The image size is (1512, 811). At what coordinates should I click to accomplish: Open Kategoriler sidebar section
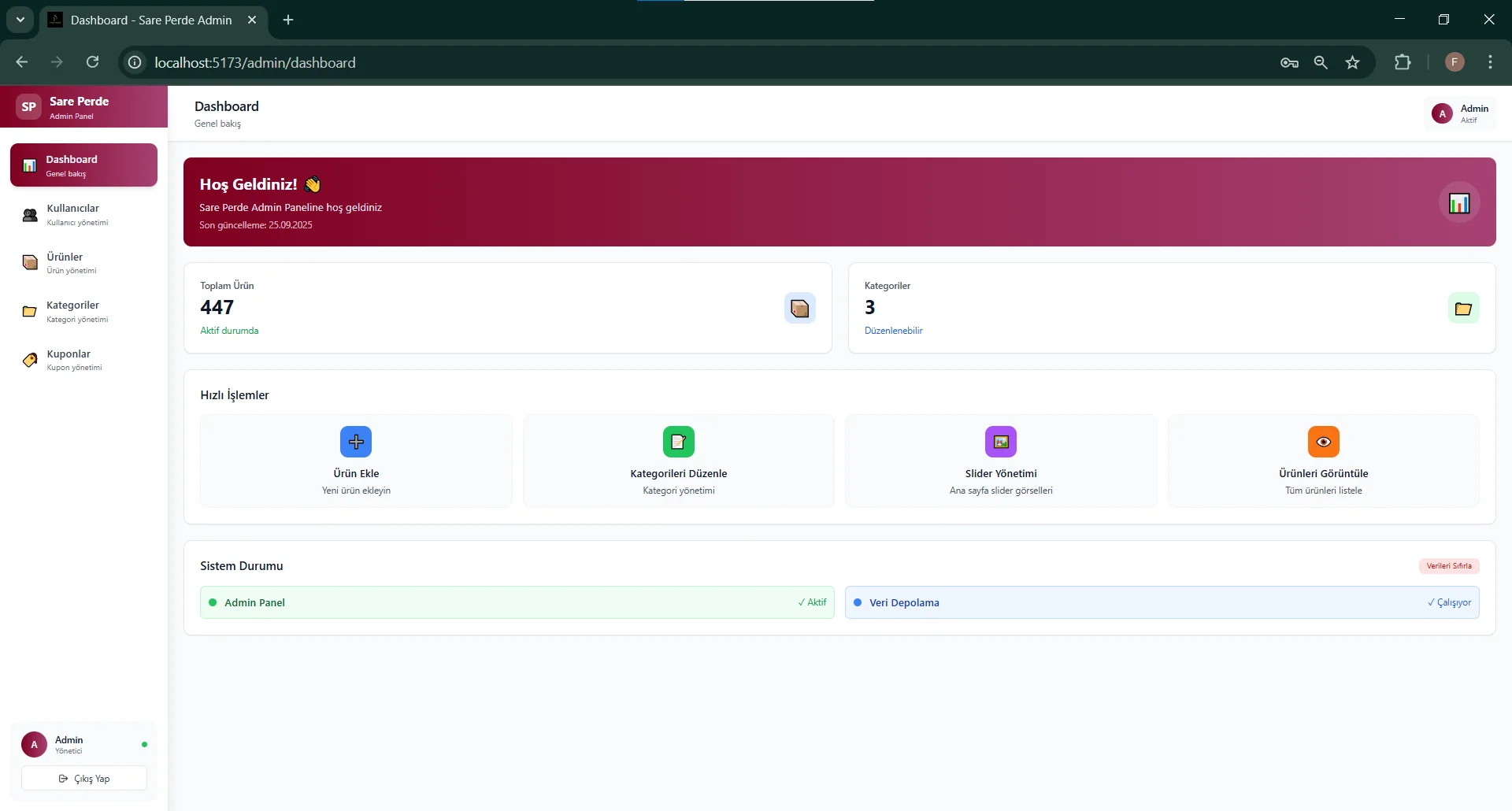pyautogui.click(x=83, y=312)
